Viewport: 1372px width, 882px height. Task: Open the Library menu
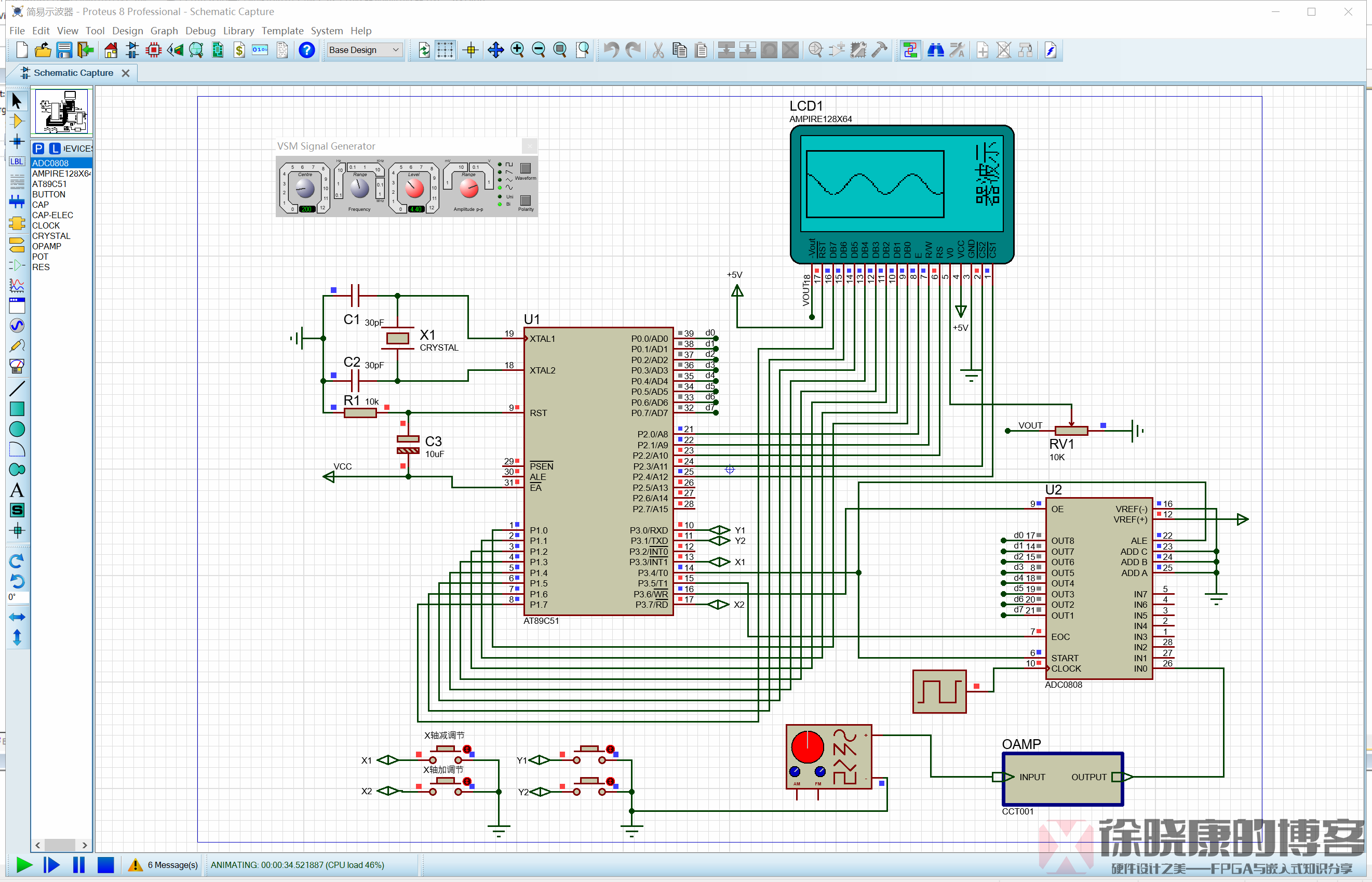(x=238, y=31)
